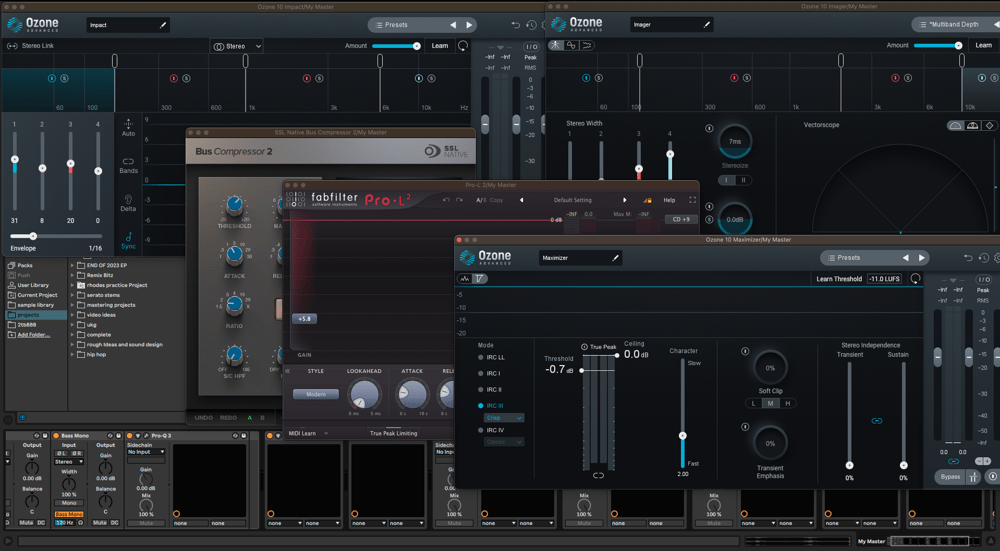Click Learn in the Ozone Impact window
The image size is (1000, 551).
click(439, 46)
